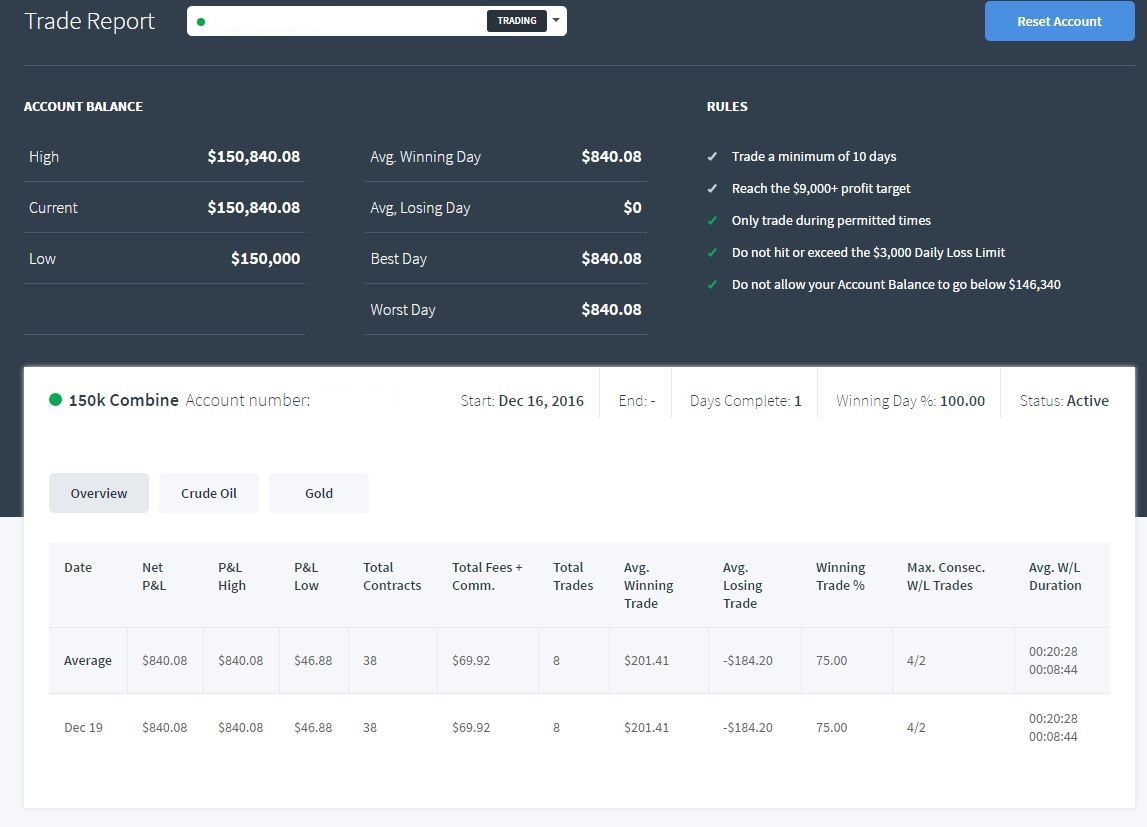Click checkmark beside $9,000+ profit target rule
Viewport: 1147px width, 827px height.
point(712,189)
